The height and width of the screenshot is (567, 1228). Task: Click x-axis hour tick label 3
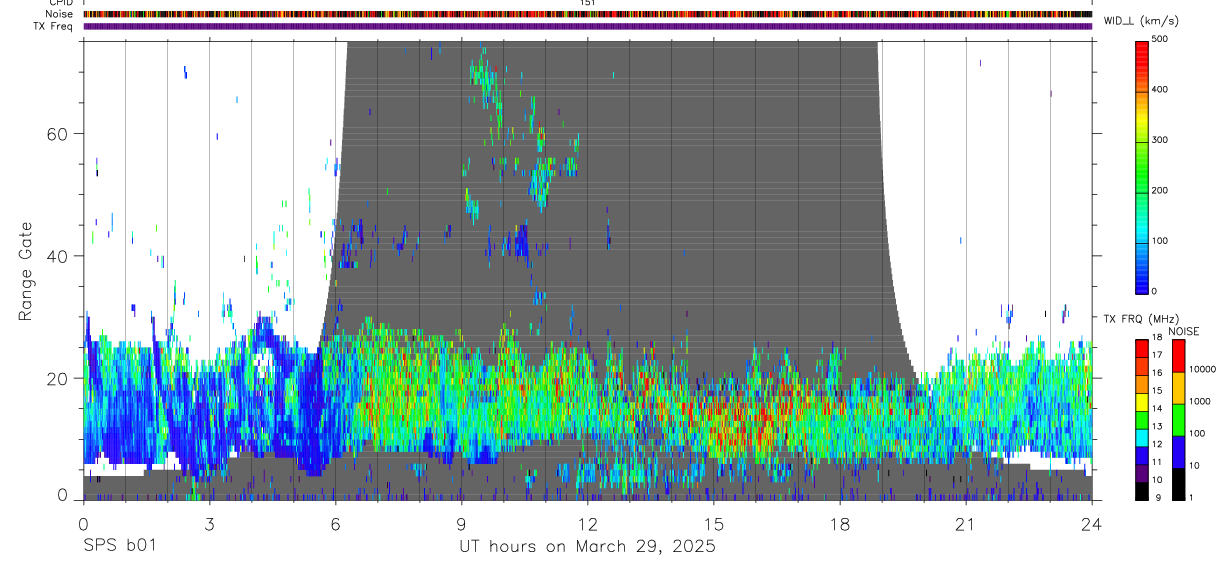click(209, 523)
